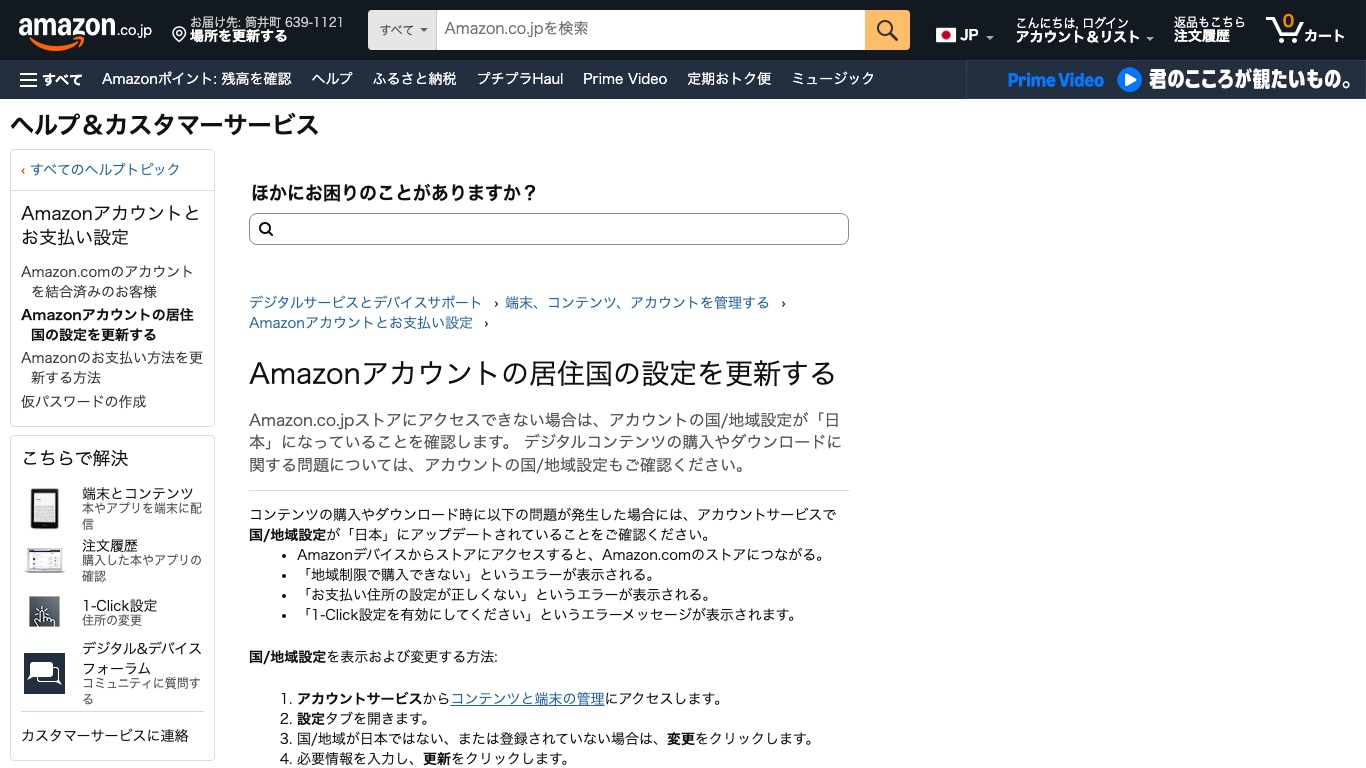Select Amazonアカウントの居住国の設定を更新する sidebar item
The image size is (1366, 768).
pyautogui.click(x=107, y=325)
